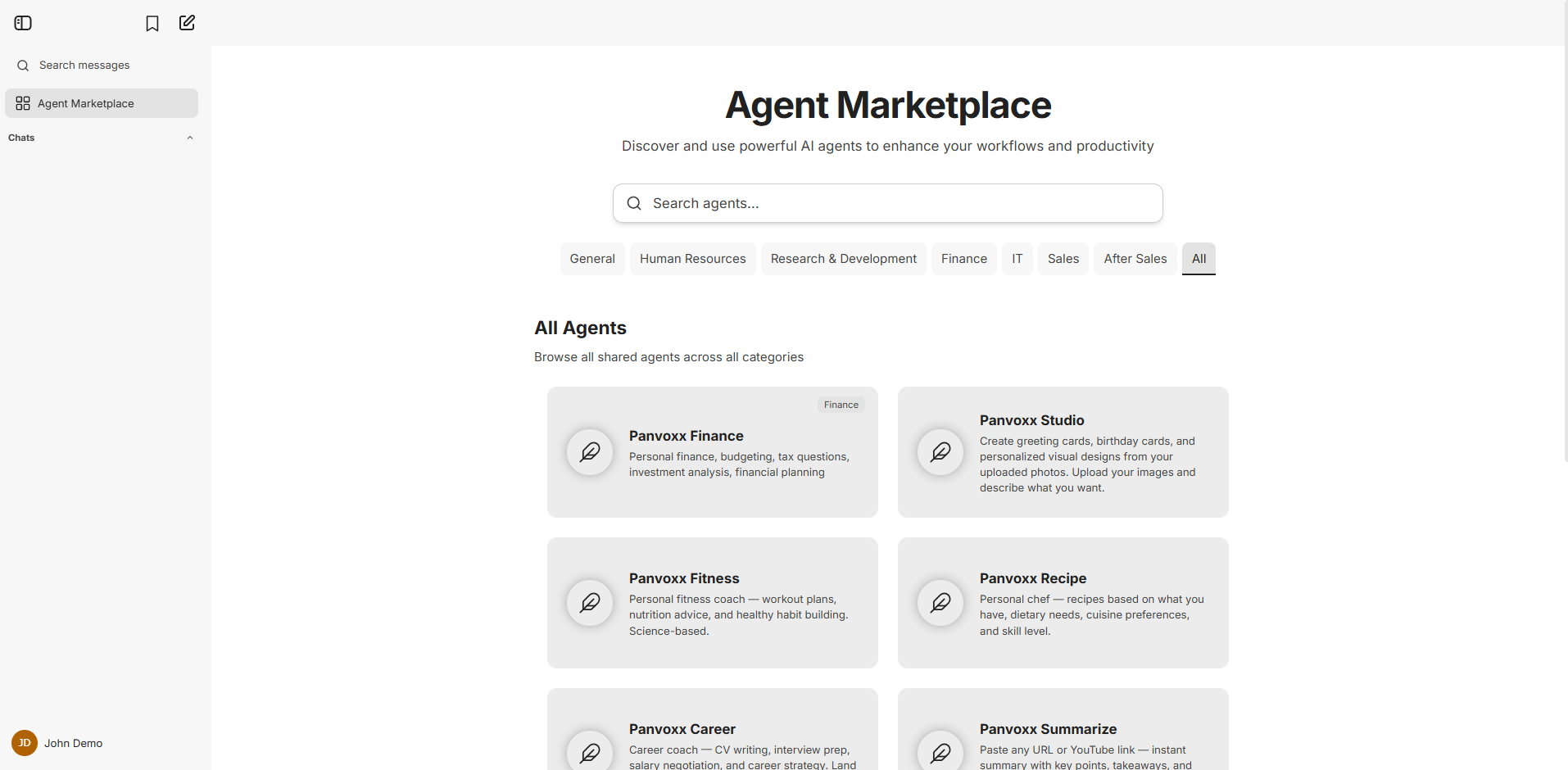Start a new chat with compose icon

[187, 23]
